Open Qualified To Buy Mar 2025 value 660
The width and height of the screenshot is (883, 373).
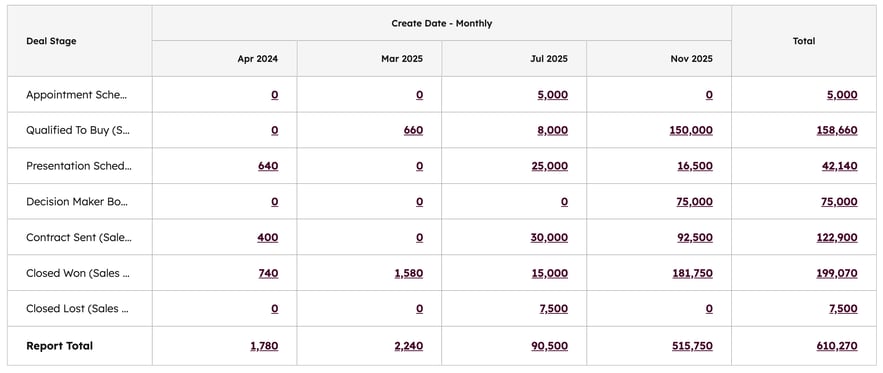tap(413, 130)
